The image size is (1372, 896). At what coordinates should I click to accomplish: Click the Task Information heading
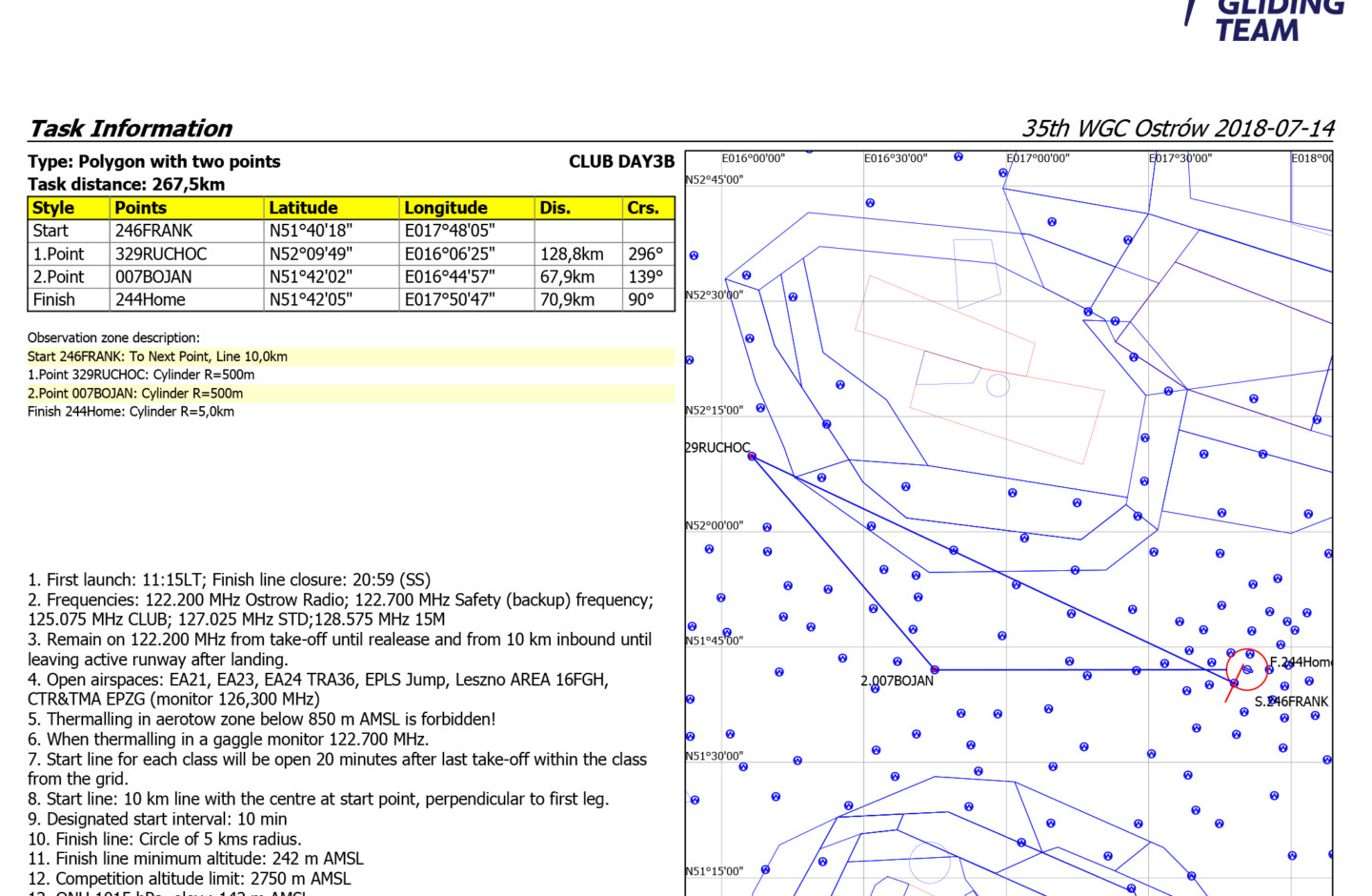(x=131, y=129)
